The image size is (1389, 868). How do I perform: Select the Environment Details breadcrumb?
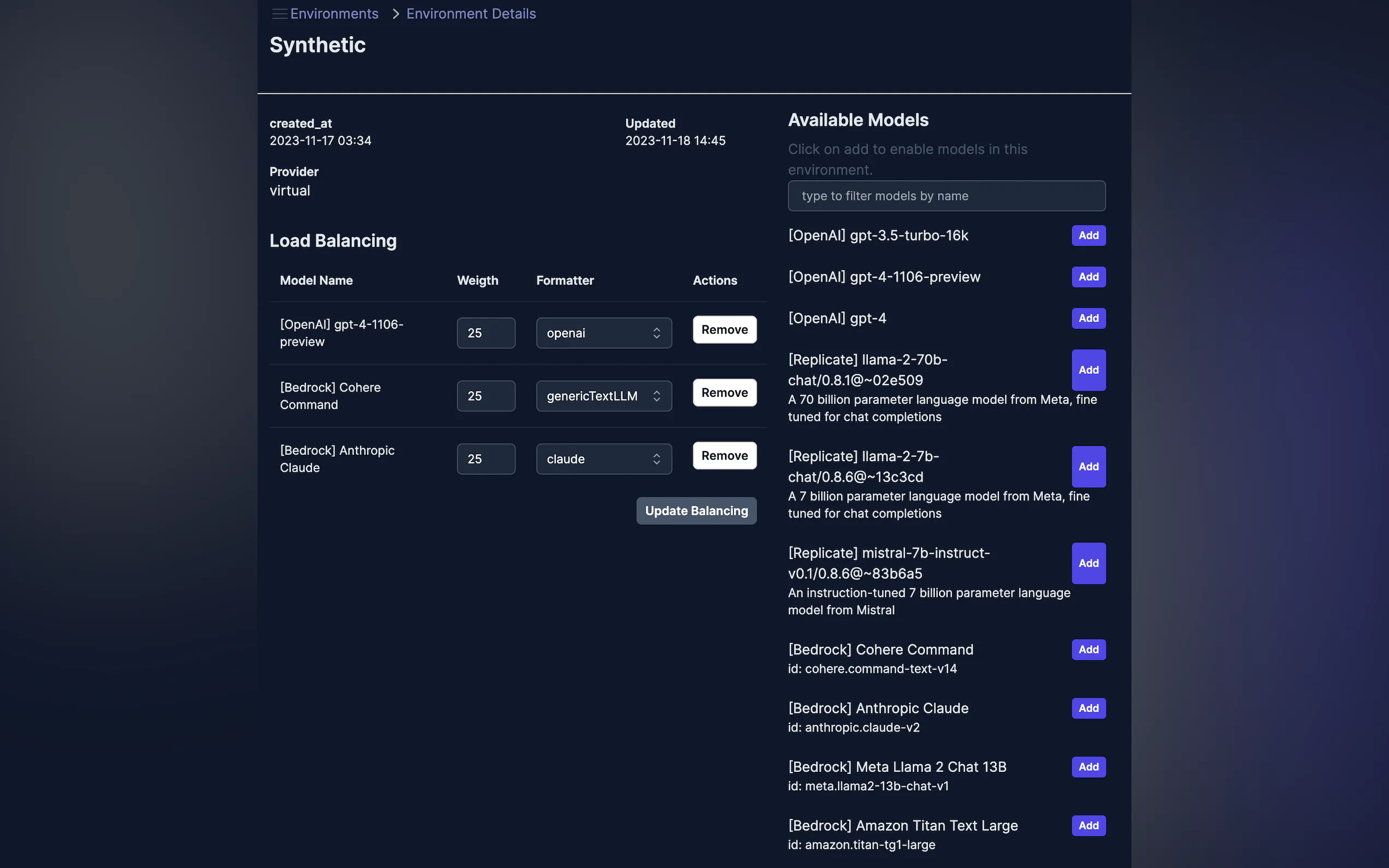pyautogui.click(x=470, y=13)
